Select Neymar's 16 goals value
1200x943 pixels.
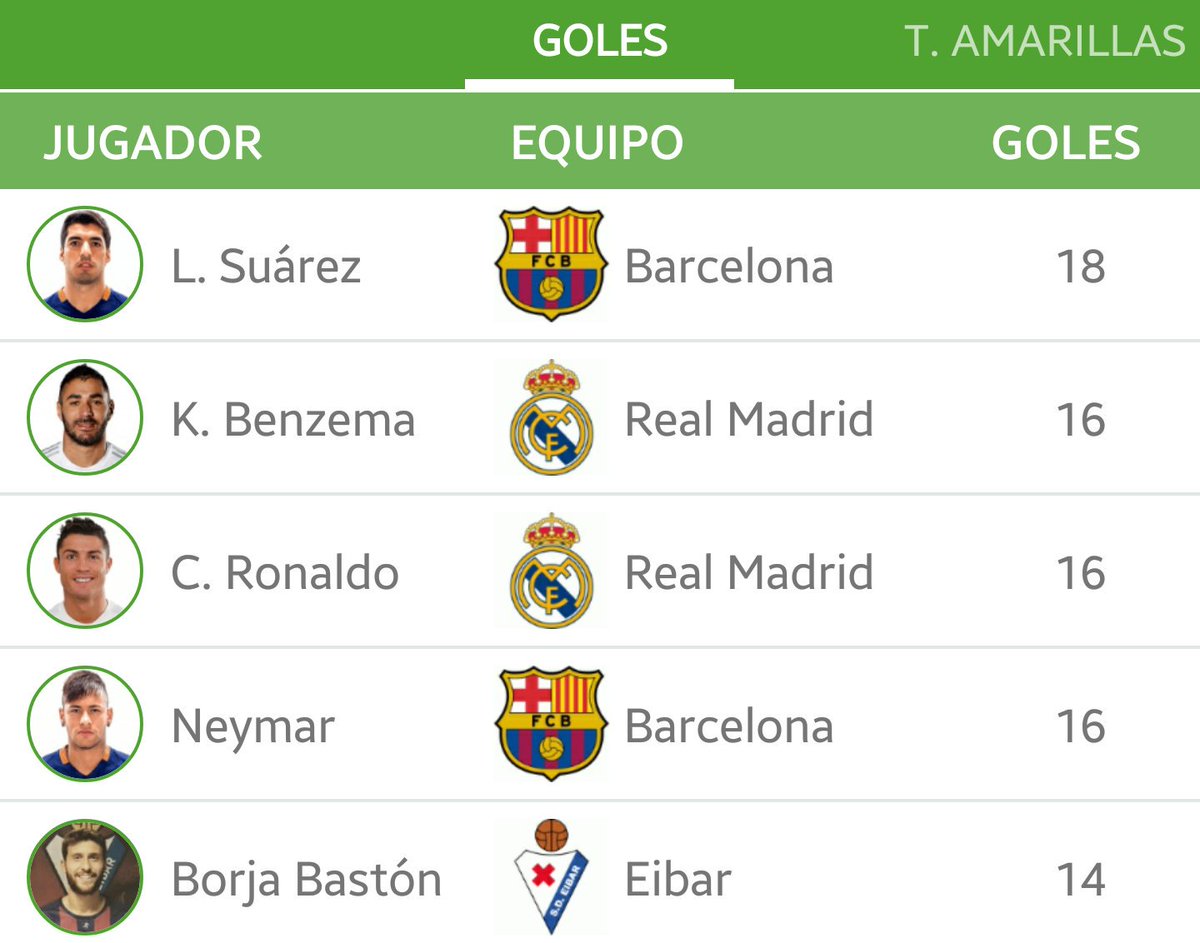pyautogui.click(x=1081, y=726)
